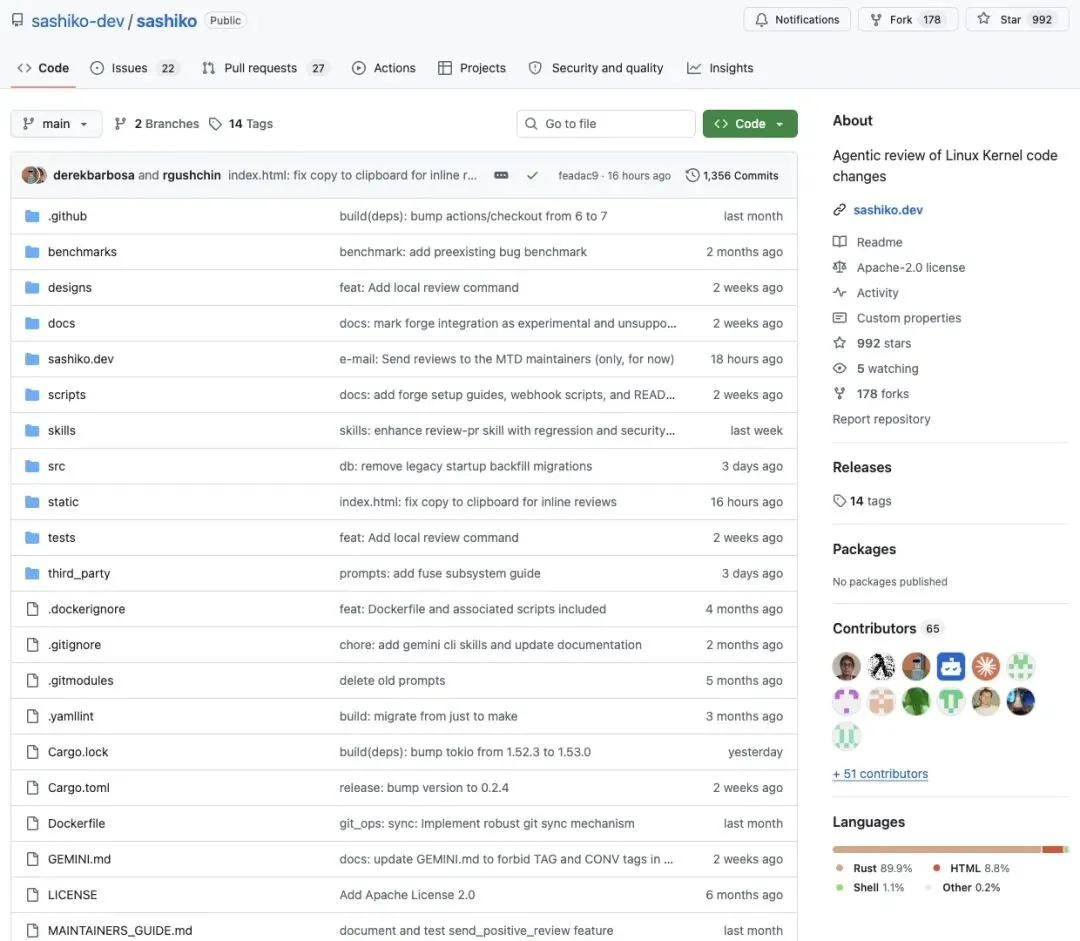This screenshot has height=941, width=1080.
Task: Click the Notifications bell button
Action: pyautogui.click(x=797, y=19)
